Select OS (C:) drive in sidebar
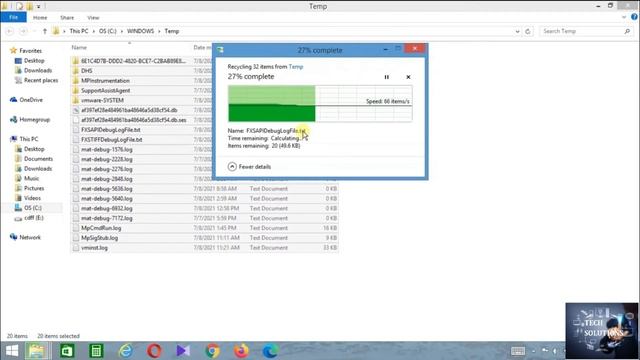 point(33,208)
